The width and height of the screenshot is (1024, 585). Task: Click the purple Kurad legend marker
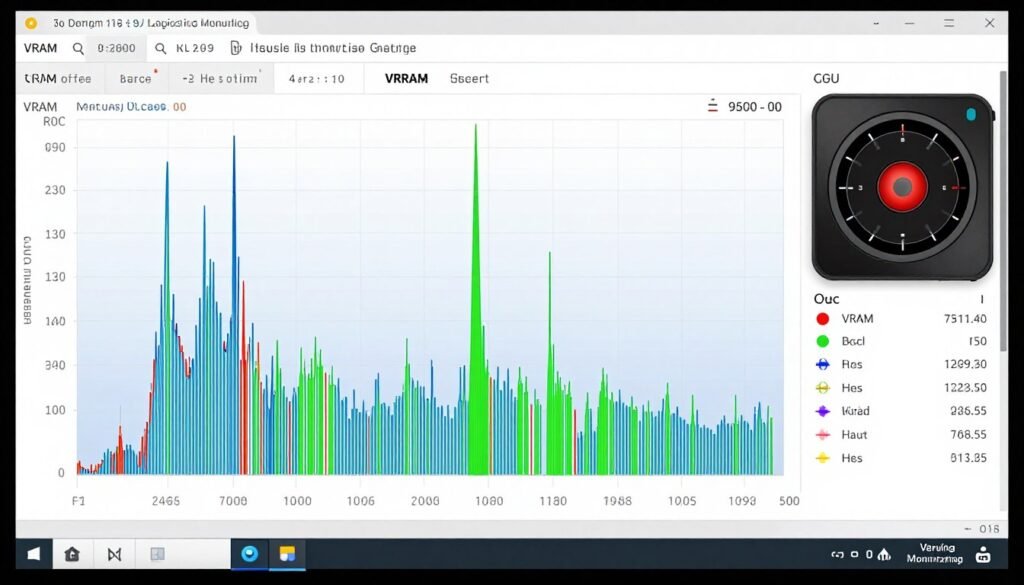[x=823, y=411]
